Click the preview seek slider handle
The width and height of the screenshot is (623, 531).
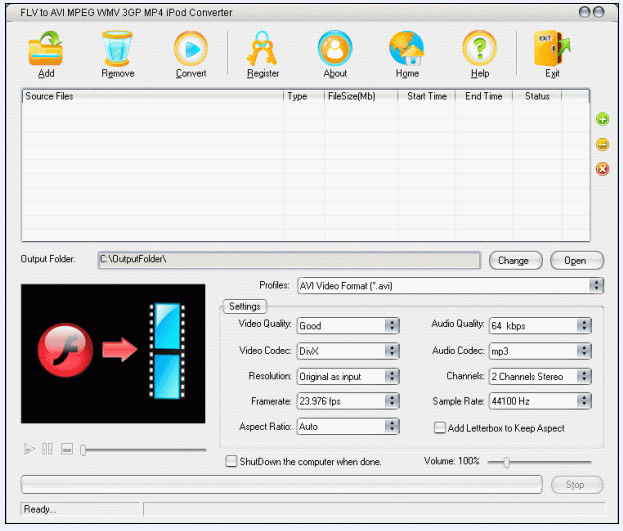[83, 450]
